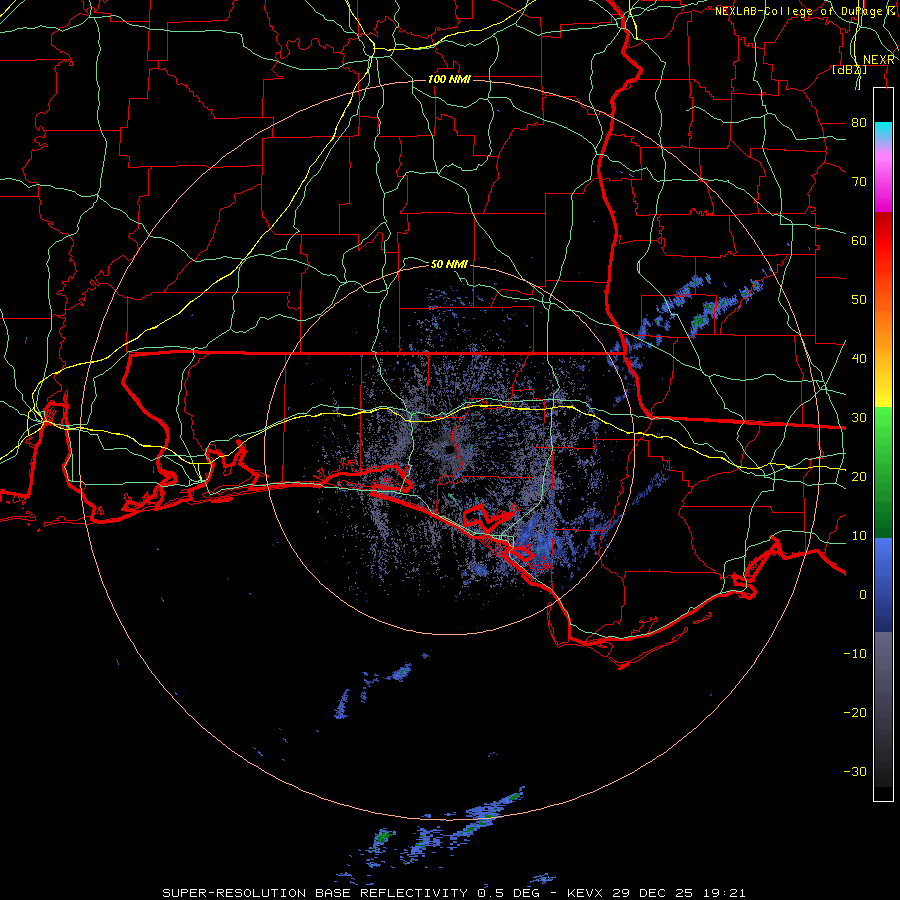Select the 70 value on reflectivity scale
Viewport: 900px width, 900px height.
click(859, 181)
